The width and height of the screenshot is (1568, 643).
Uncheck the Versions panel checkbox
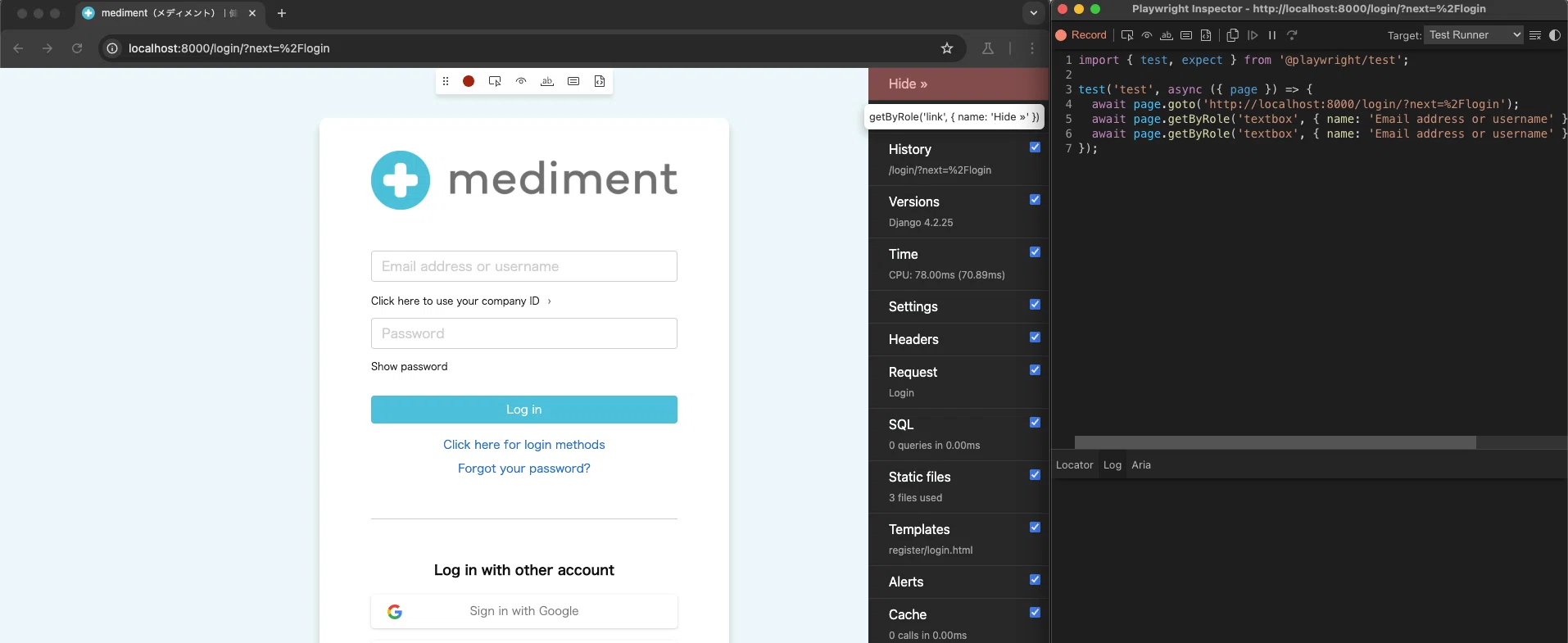click(1035, 200)
